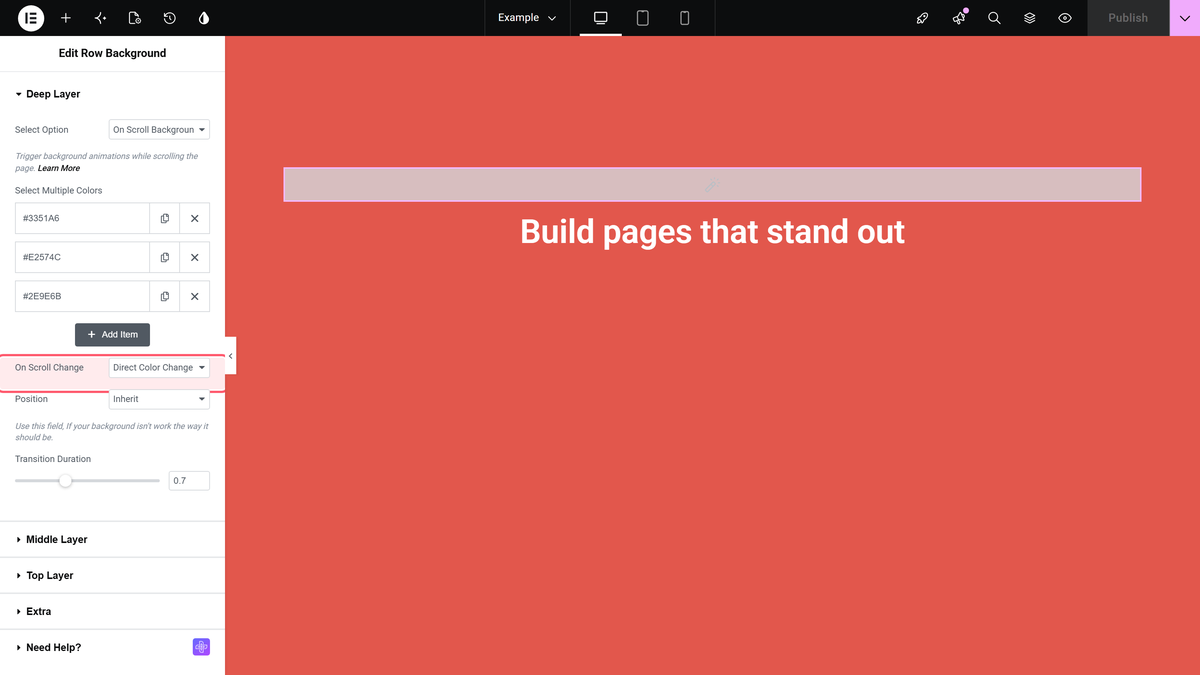Image resolution: width=1200 pixels, height=675 pixels.
Task: Open the rocket launch icon
Action: tap(923, 18)
